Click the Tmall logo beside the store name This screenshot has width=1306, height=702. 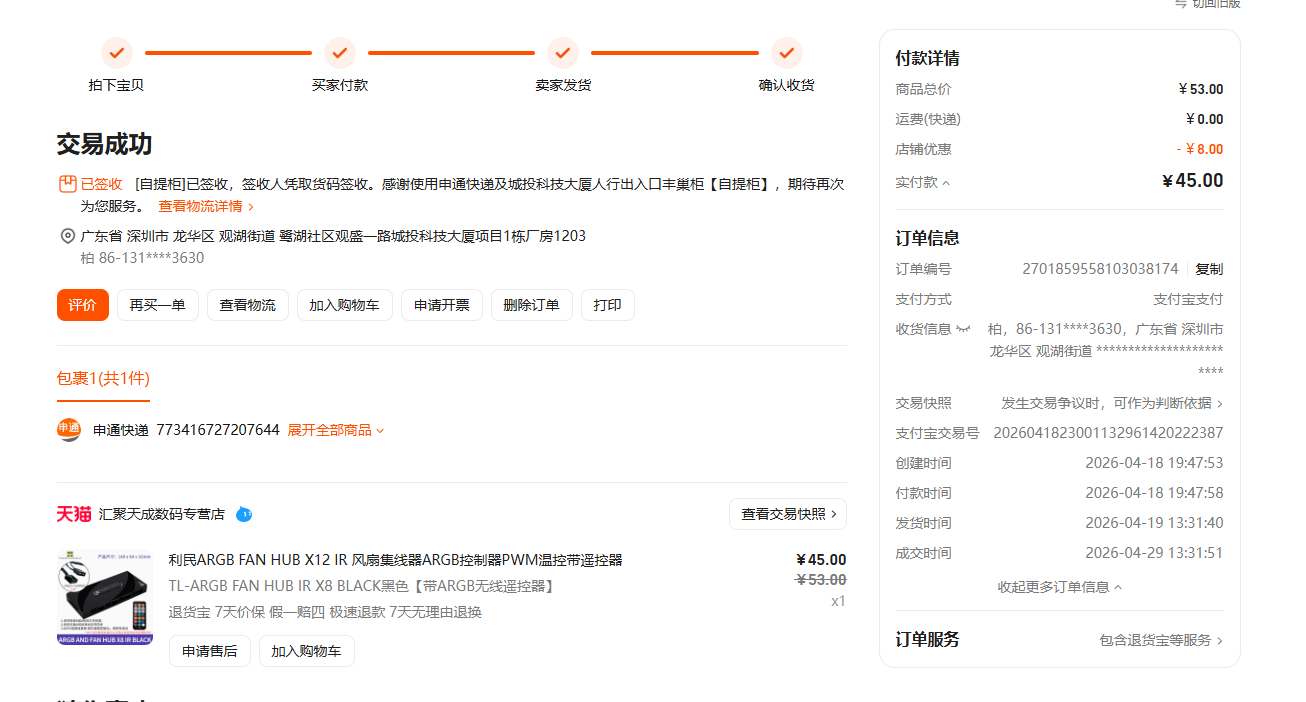pos(74,514)
